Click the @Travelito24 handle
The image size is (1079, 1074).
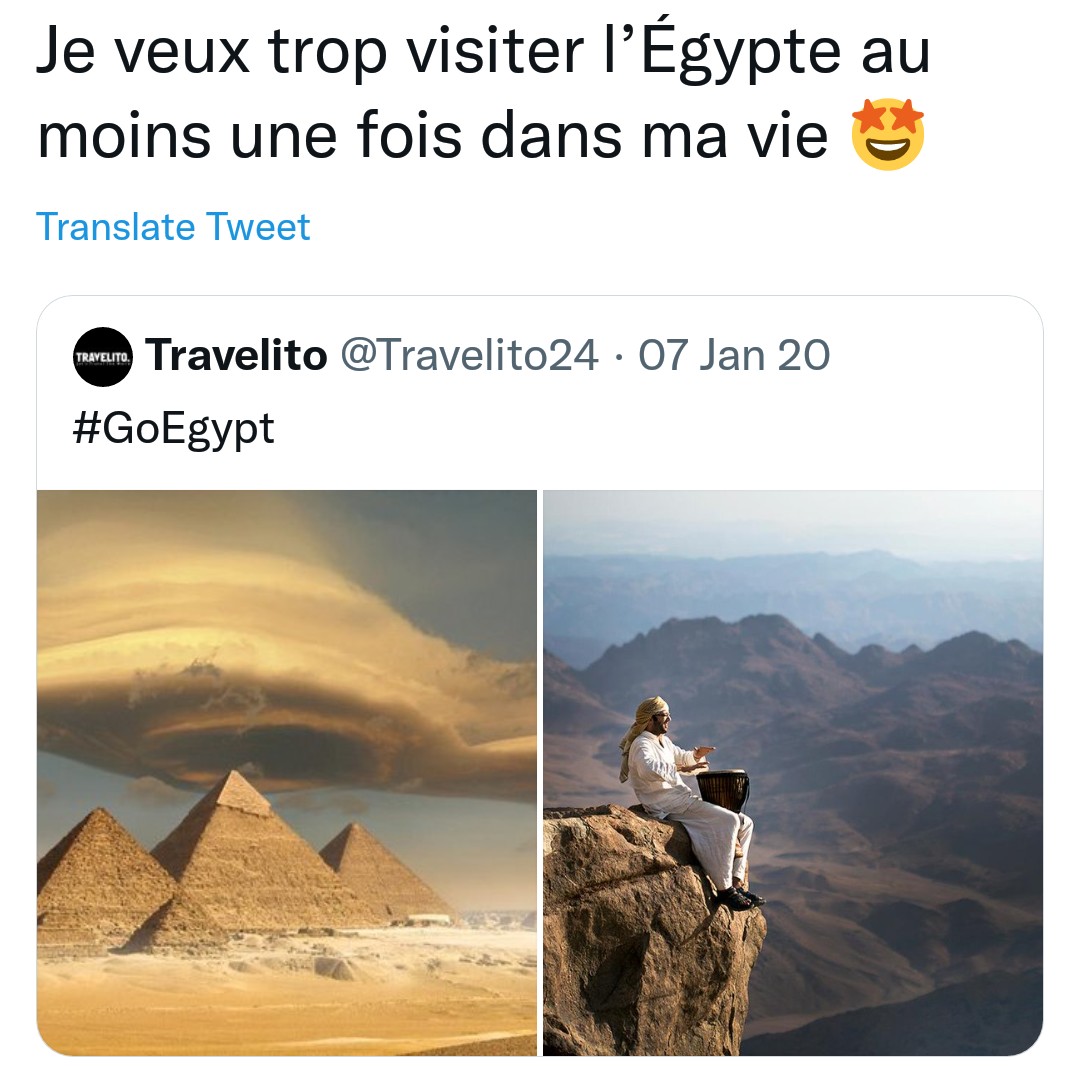[470, 355]
